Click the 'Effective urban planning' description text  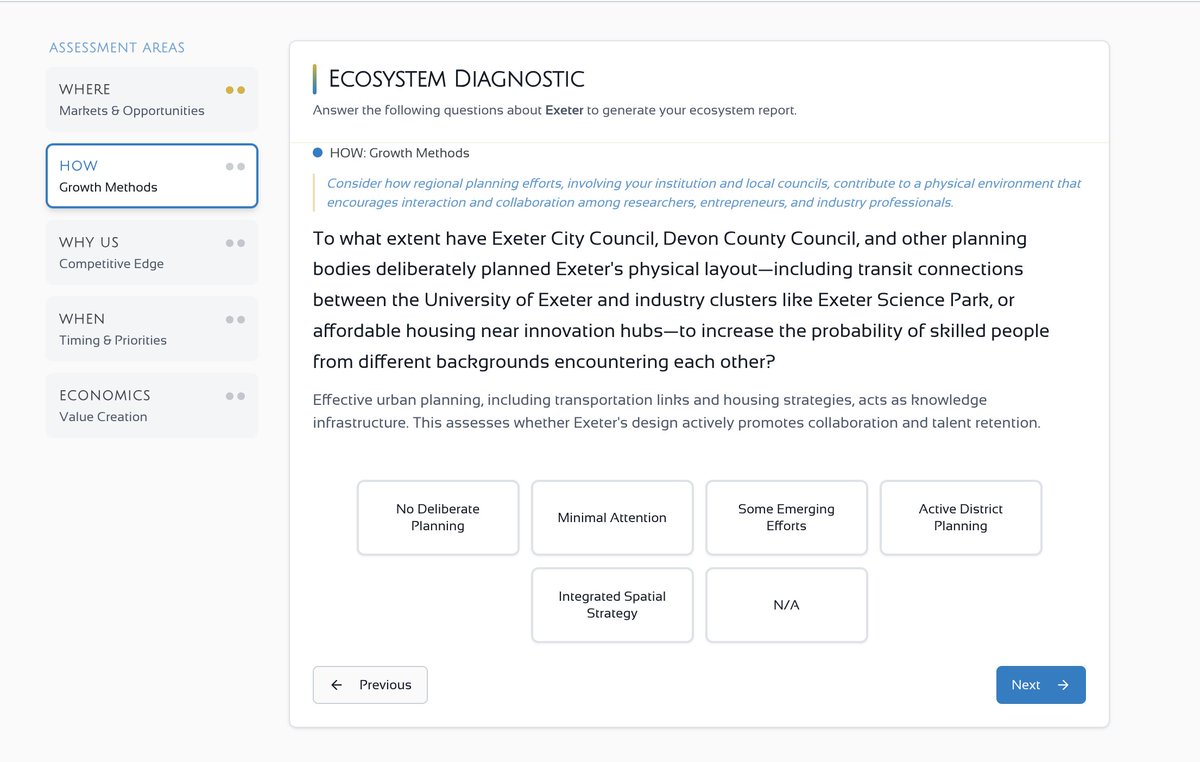(677, 411)
